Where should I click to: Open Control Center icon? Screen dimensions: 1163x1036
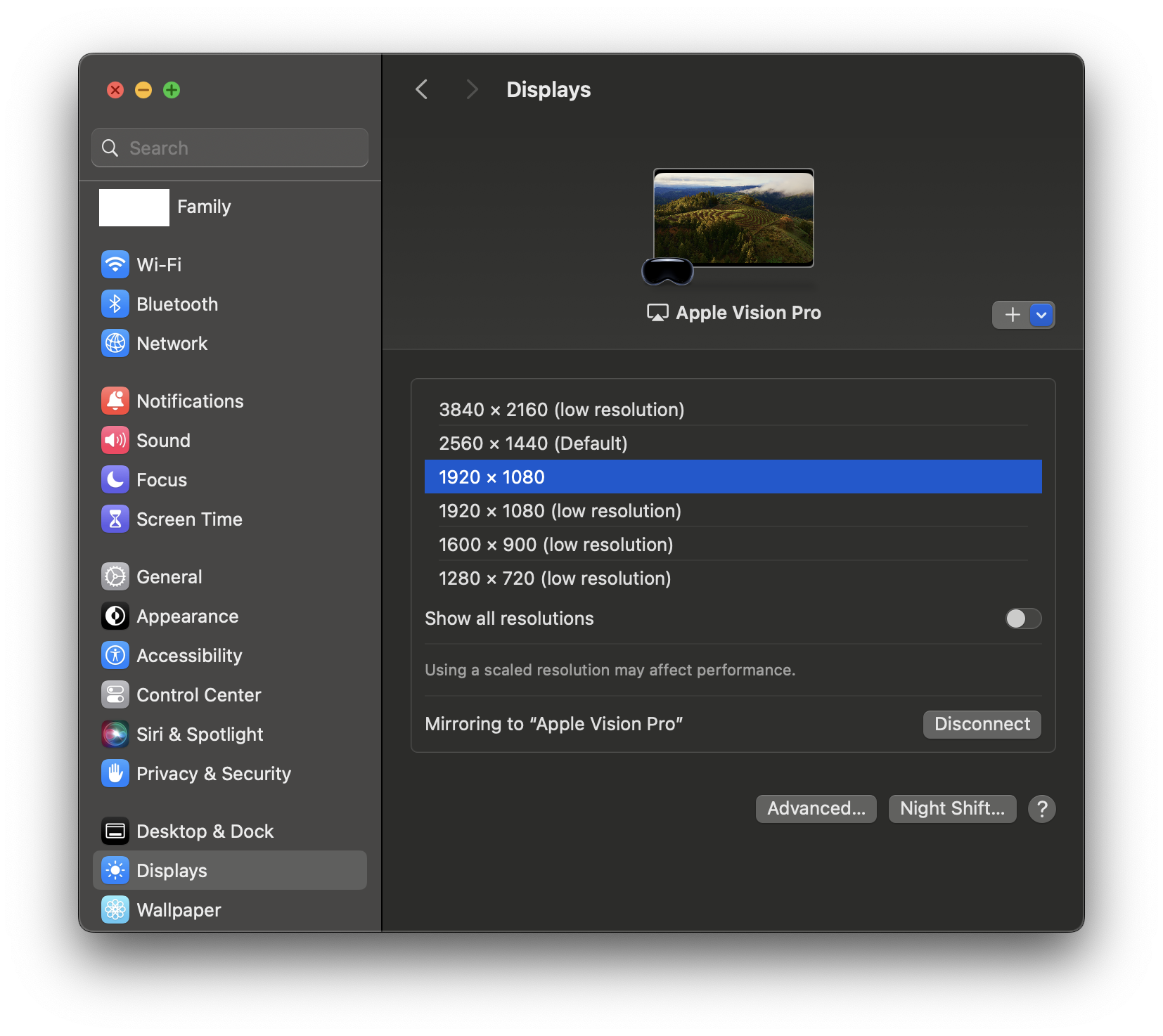pos(115,694)
